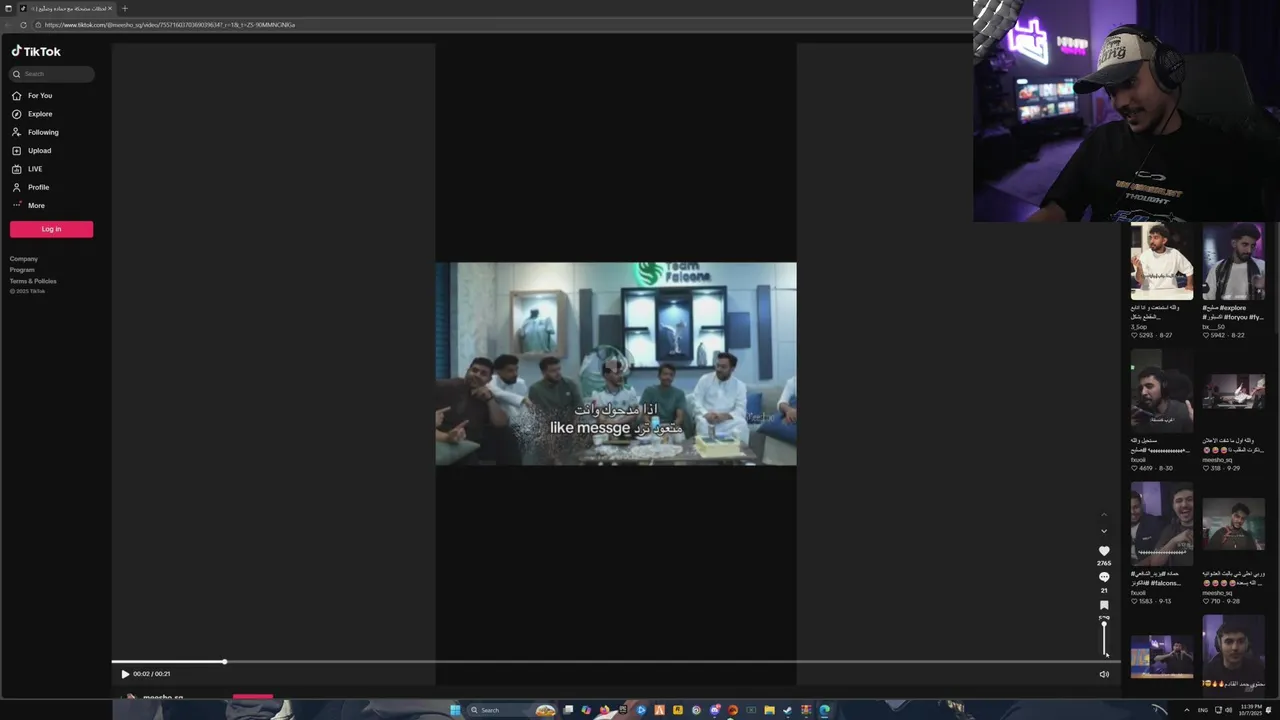The image size is (1280, 720).
Task: Click the 3_5op username link
Action: 1139,327
